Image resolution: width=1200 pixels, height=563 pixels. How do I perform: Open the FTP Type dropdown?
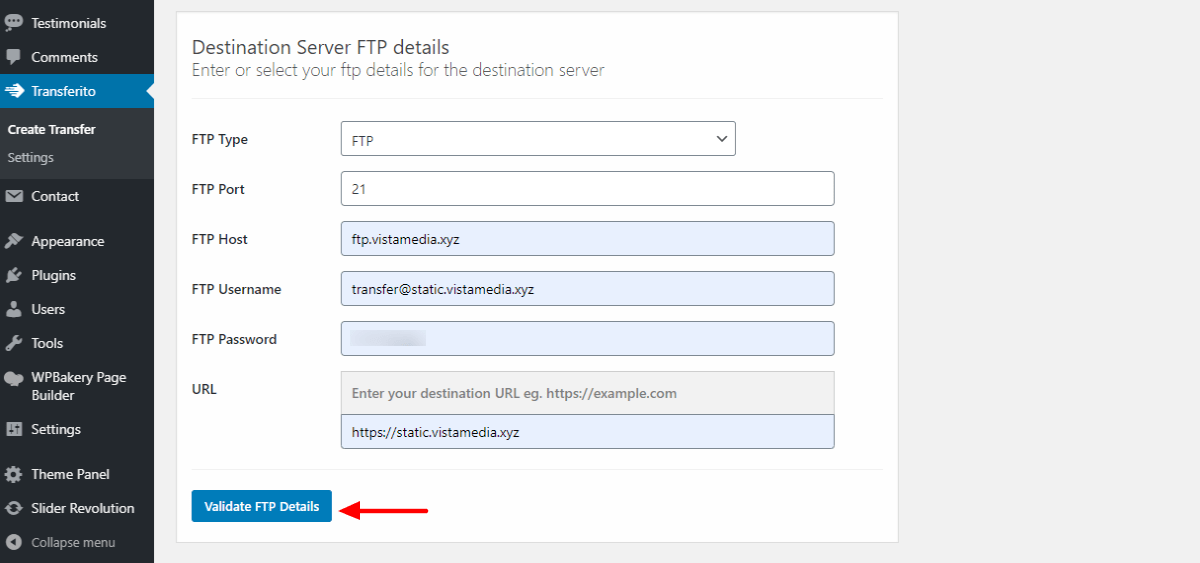tap(538, 139)
